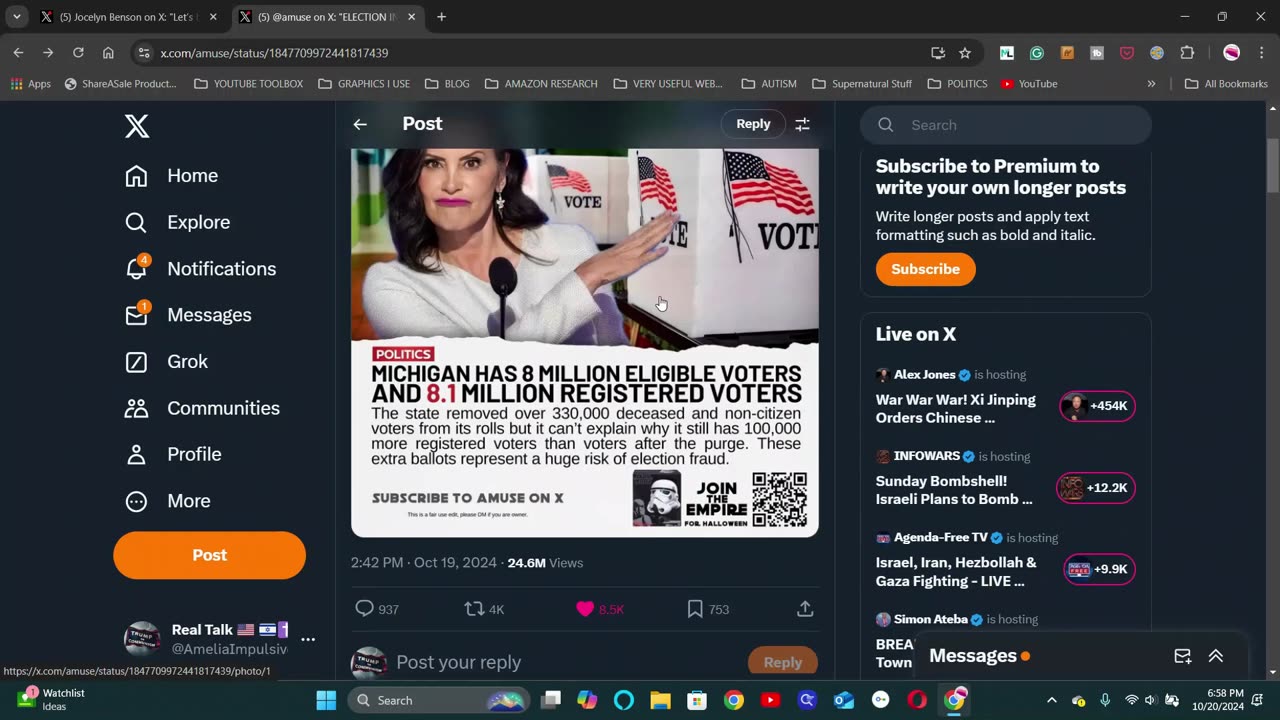Open YouTube app in the taskbar
The width and height of the screenshot is (1280, 720).
770,700
